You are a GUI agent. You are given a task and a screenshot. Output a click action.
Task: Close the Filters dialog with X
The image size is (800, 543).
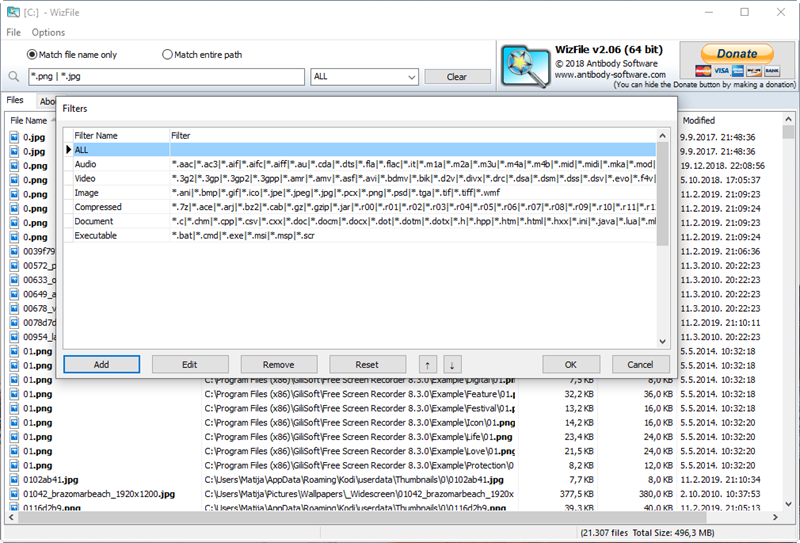pos(664,107)
